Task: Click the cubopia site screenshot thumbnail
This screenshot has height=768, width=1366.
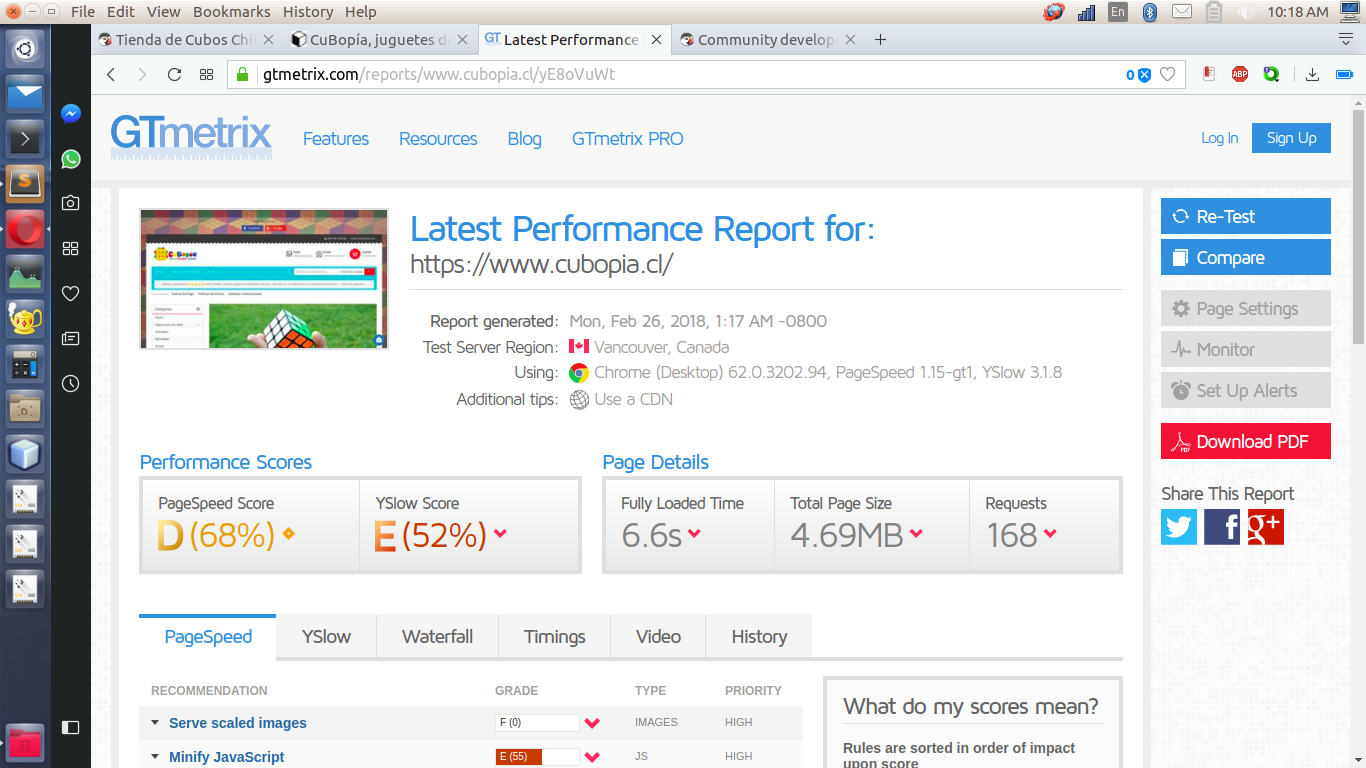Action: click(x=264, y=279)
